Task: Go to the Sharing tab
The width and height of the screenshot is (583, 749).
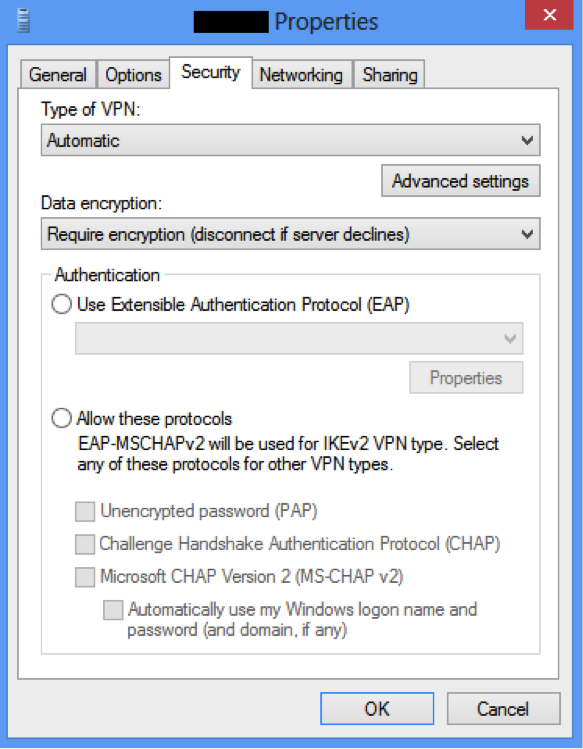Action: 389,75
